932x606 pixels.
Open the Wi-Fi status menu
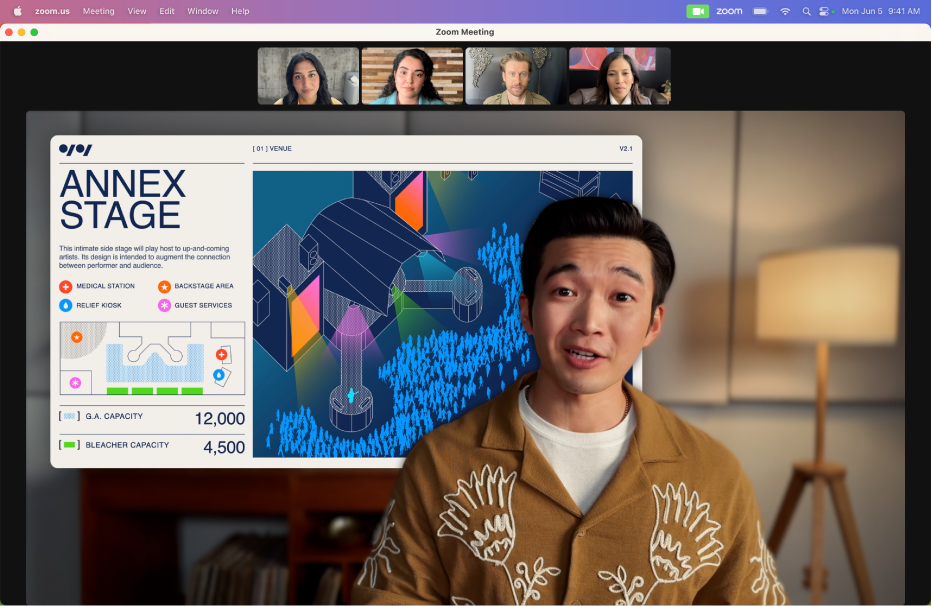point(785,11)
